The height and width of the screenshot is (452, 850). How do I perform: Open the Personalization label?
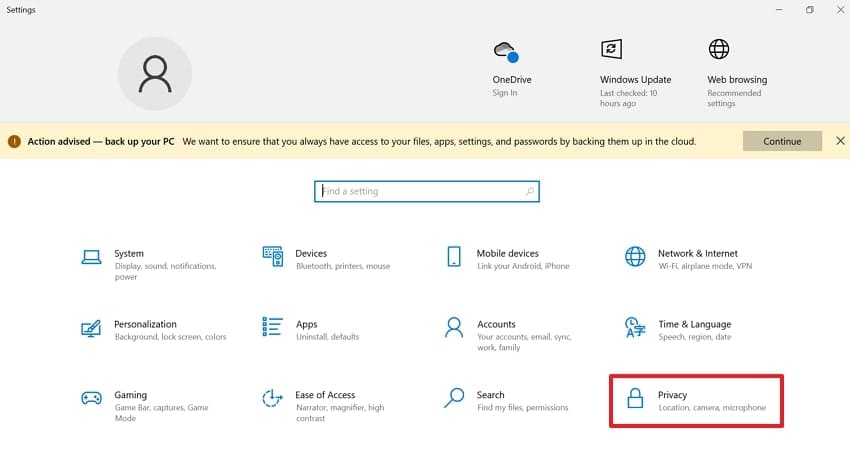pos(145,324)
